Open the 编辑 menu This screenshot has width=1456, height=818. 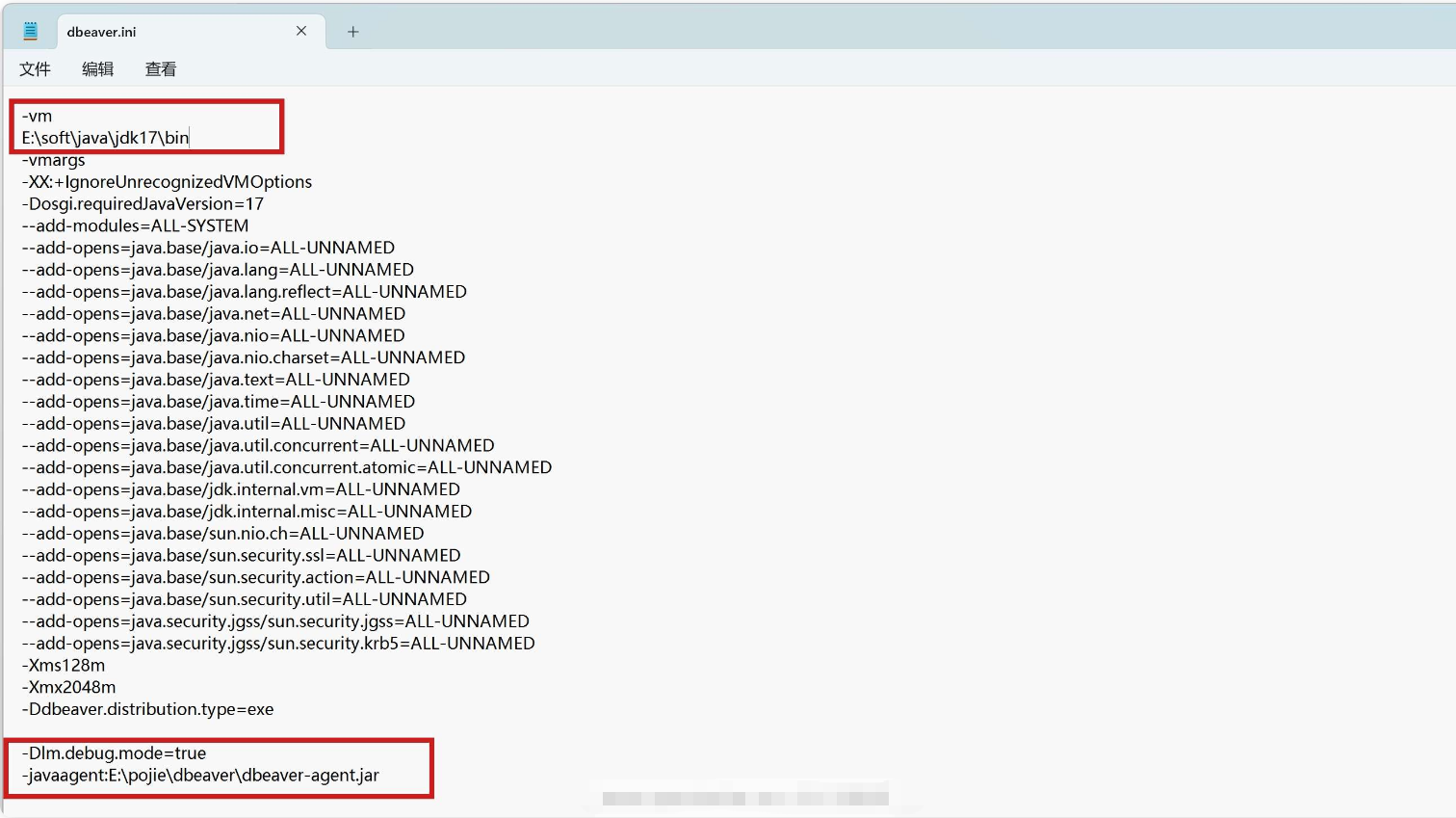[97, 69]
